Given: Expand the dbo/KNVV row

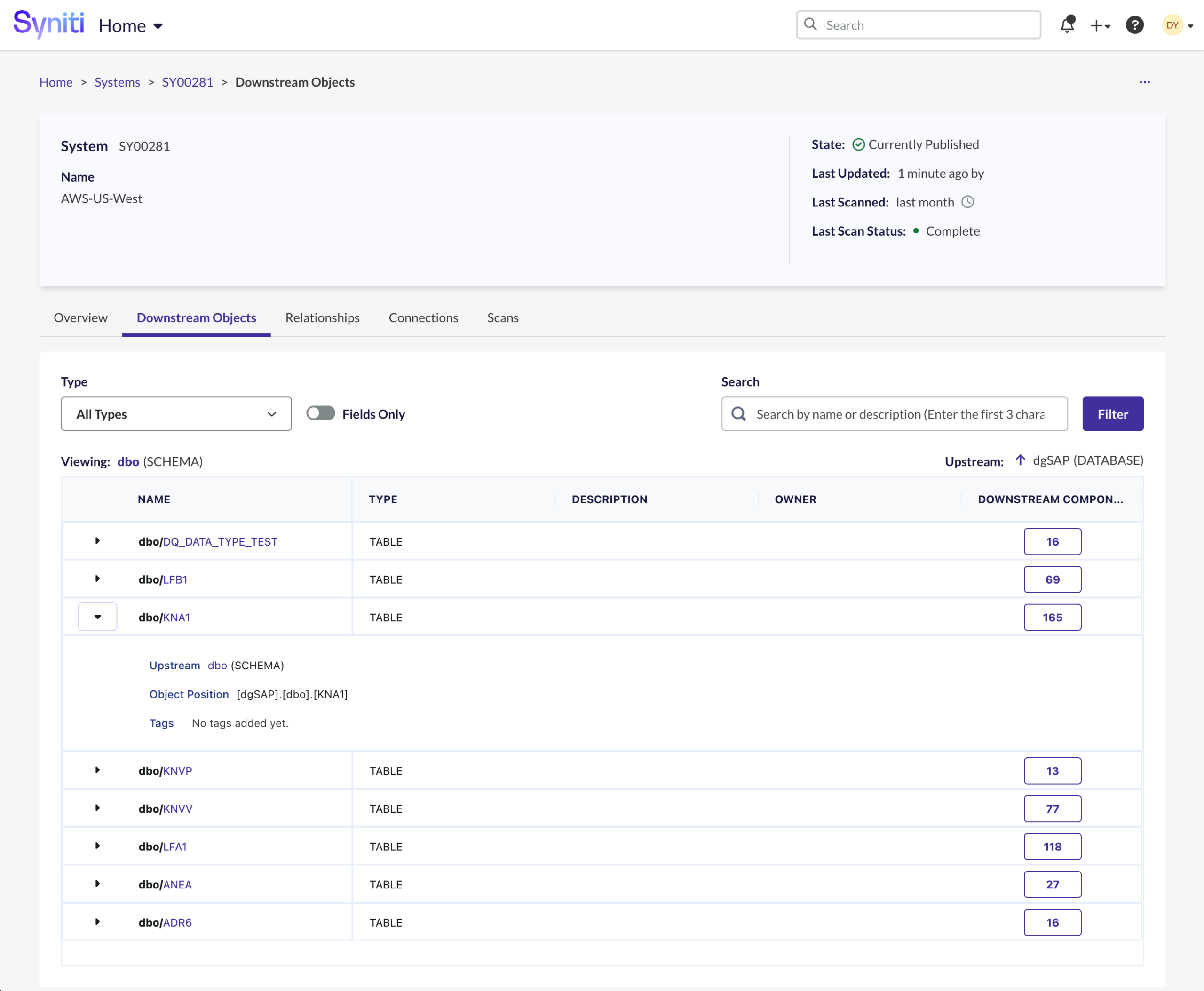Looking at the screenshot, I should 98,808.
